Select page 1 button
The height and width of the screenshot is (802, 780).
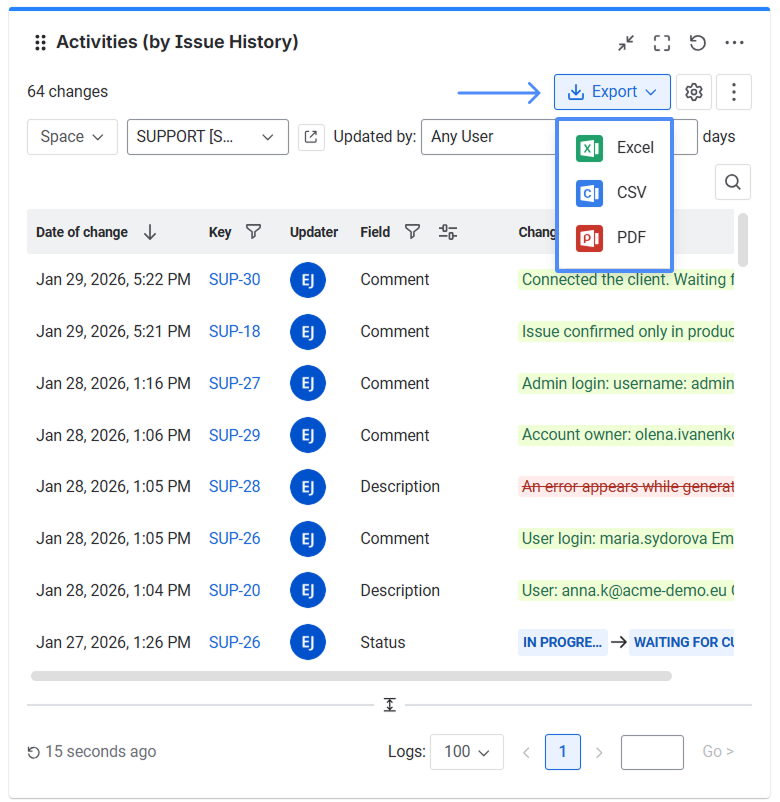563,752
